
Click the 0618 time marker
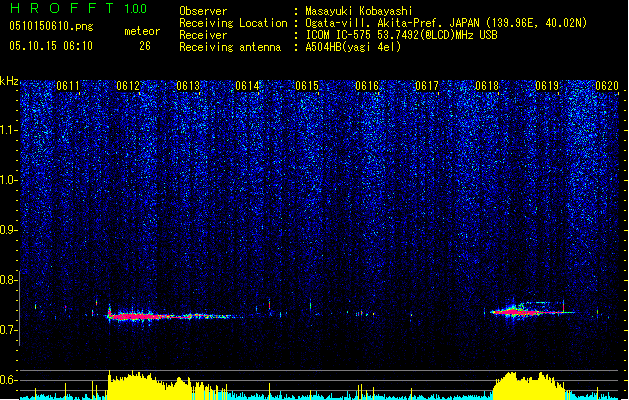point(487,86)
